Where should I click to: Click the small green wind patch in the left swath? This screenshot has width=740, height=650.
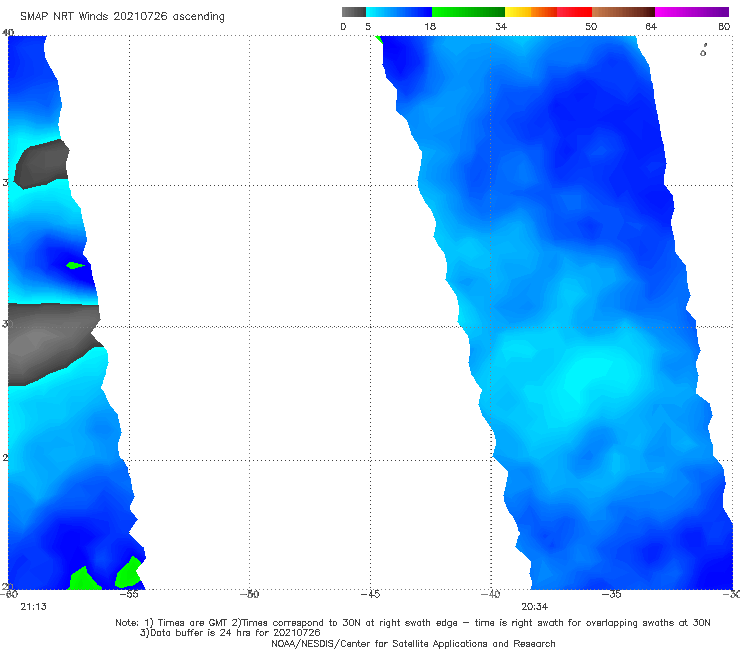75,265
